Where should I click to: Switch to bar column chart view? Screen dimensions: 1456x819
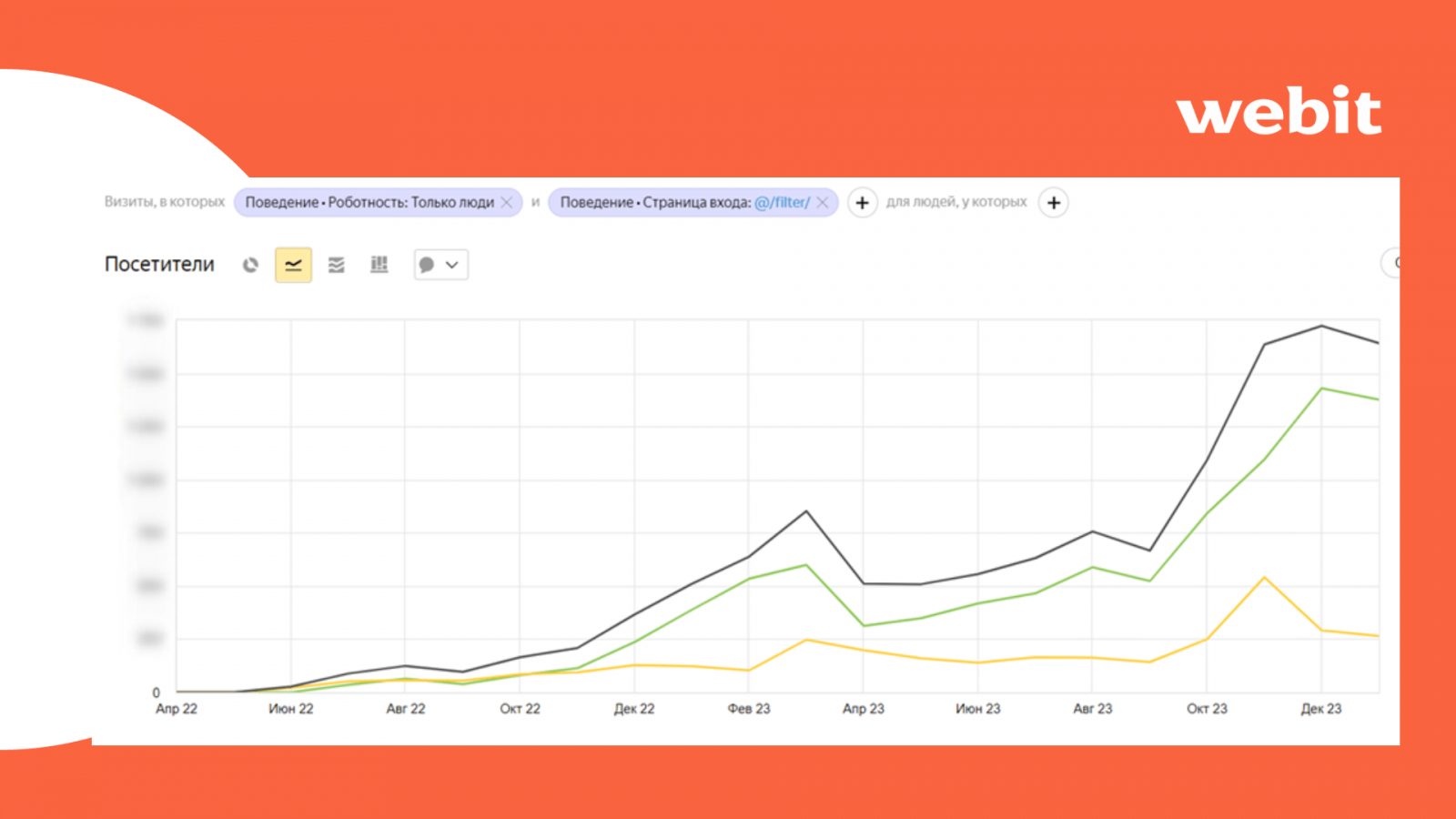click(379, 265)
